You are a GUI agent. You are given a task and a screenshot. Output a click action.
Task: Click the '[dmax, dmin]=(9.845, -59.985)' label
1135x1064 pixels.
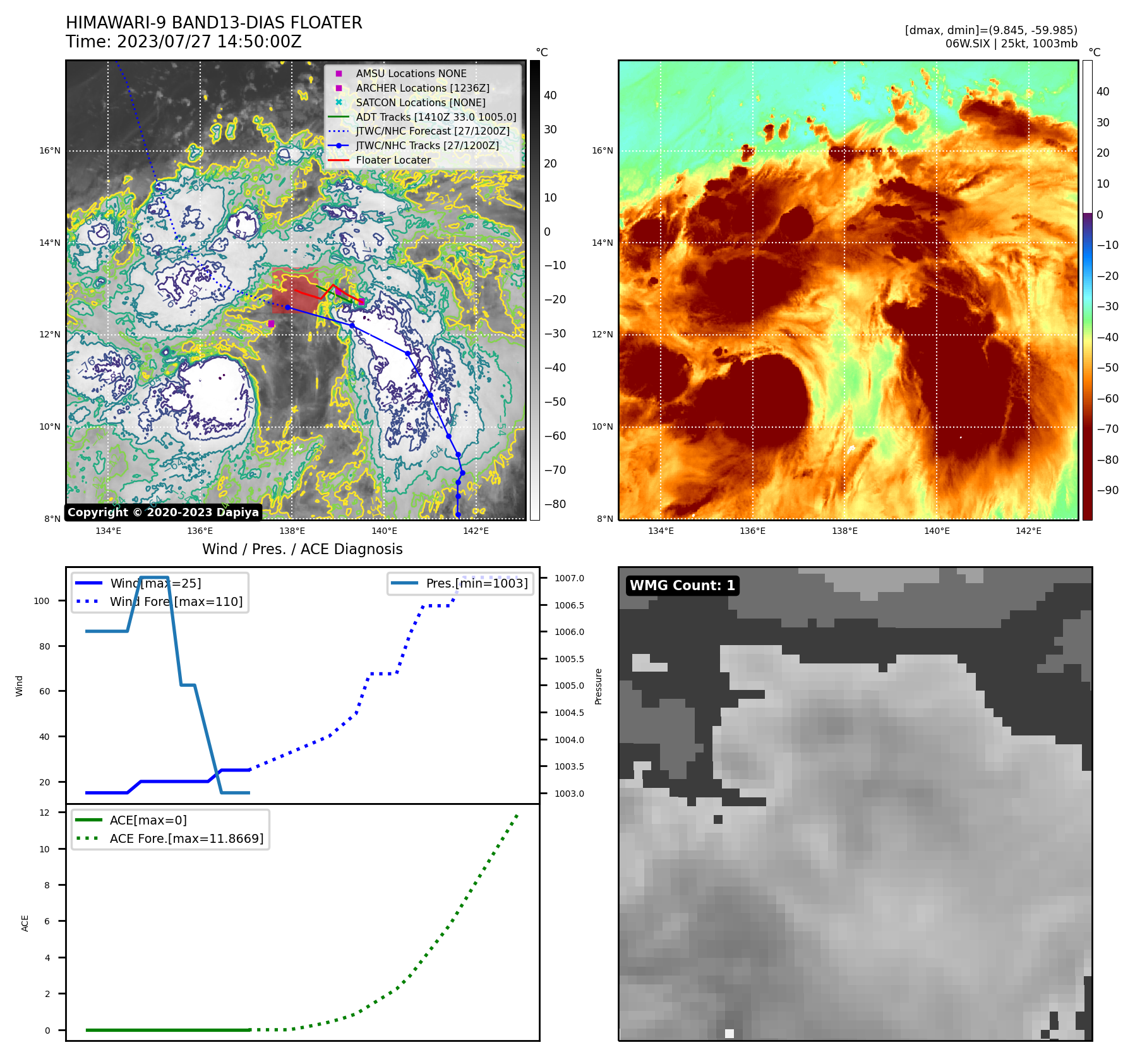991,30
